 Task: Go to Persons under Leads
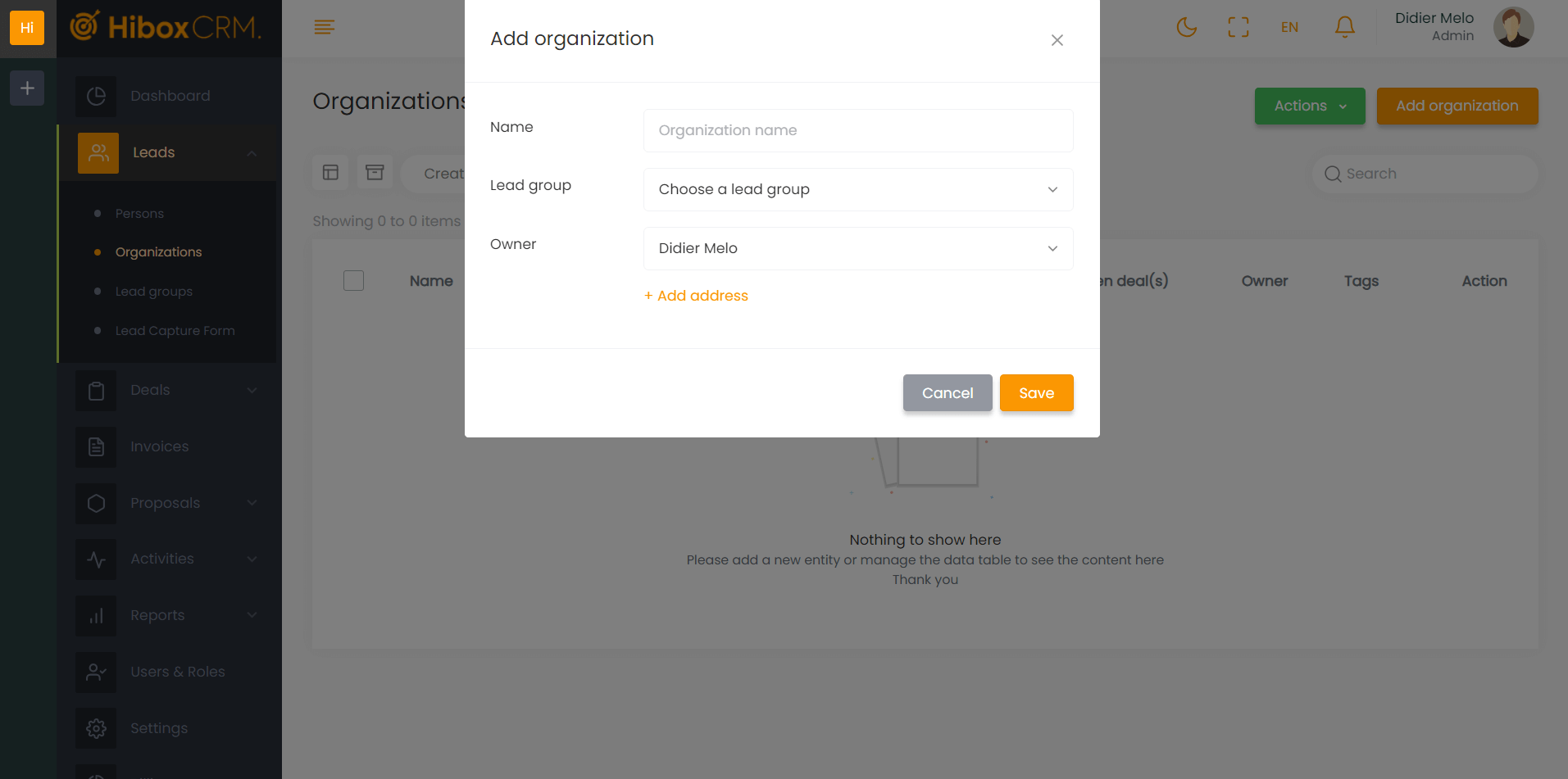pos(139,214)
